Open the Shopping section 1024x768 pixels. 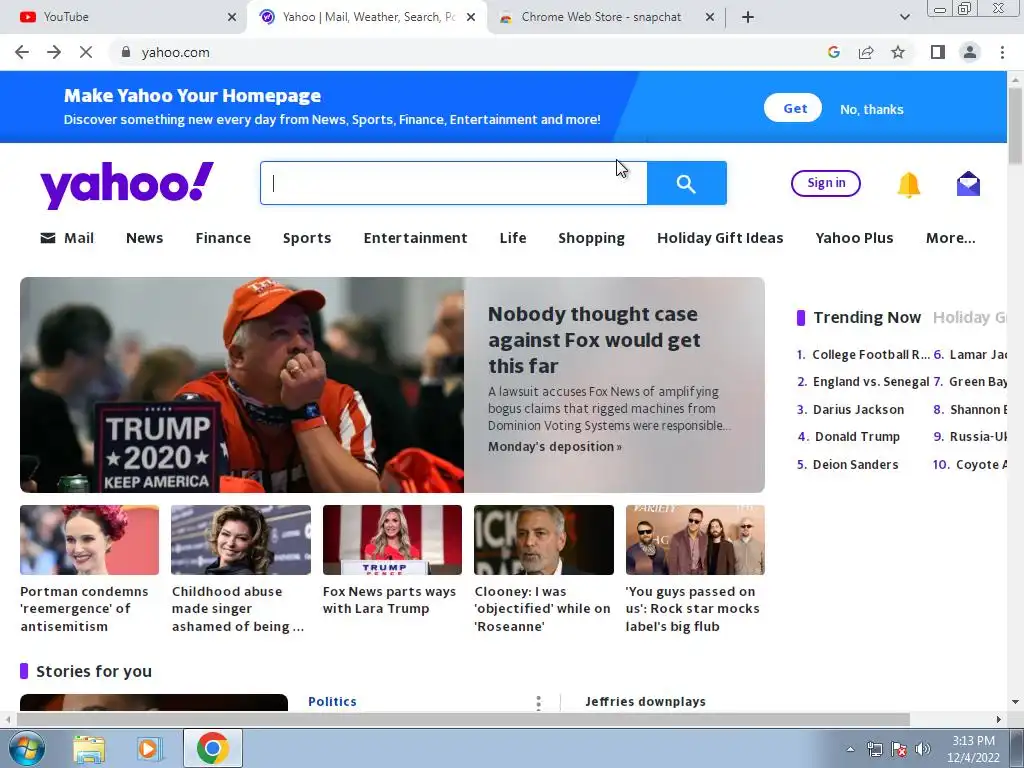591,238
